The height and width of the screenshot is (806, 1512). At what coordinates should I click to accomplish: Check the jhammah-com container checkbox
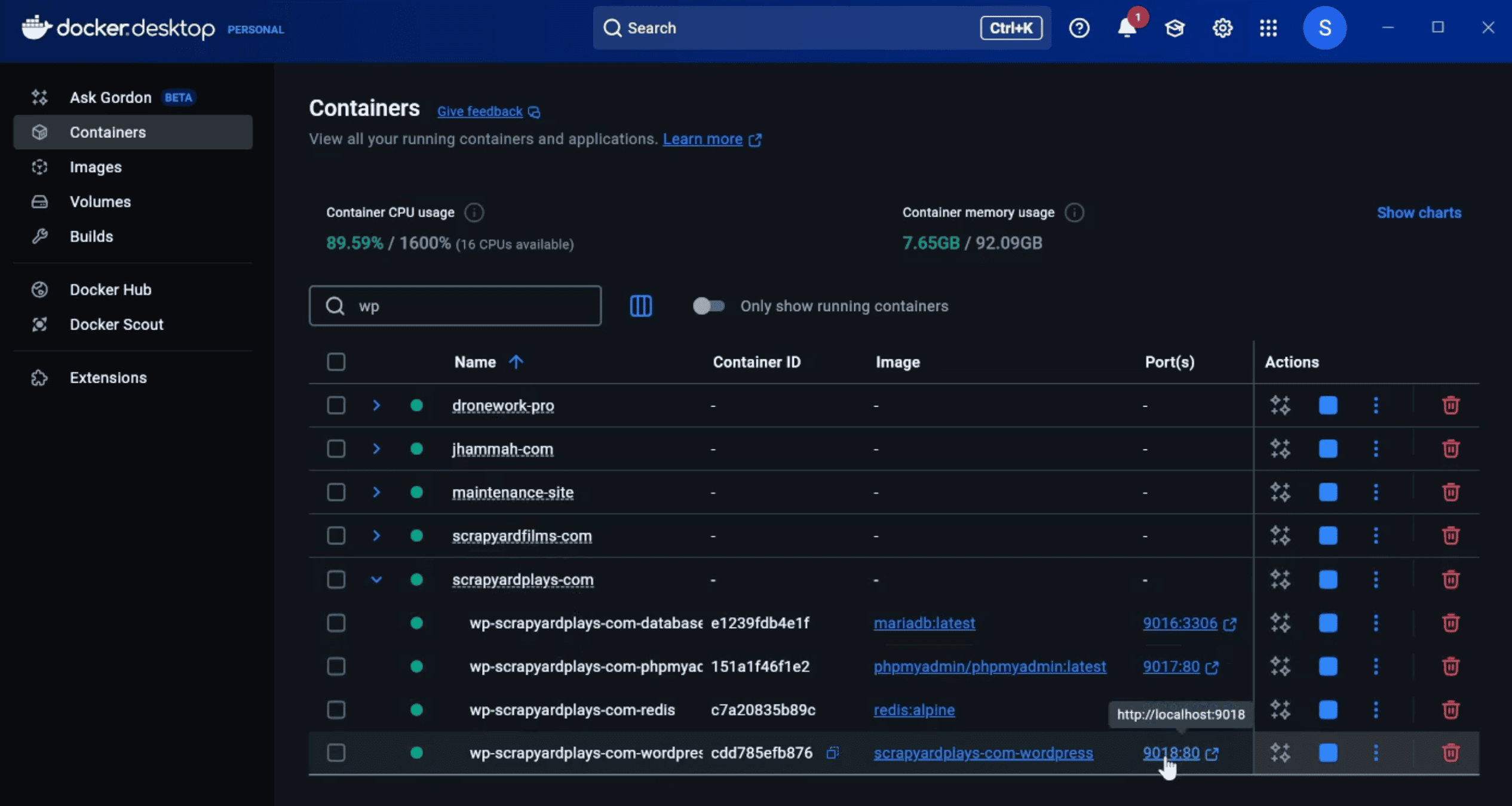click(x=336, y=448)
